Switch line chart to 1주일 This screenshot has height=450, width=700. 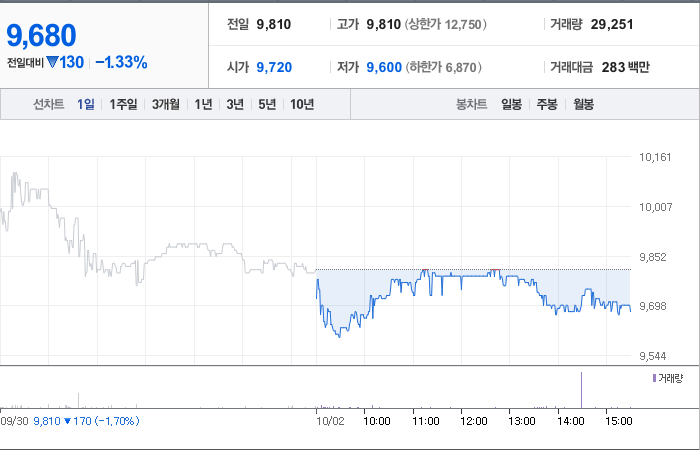123,104
